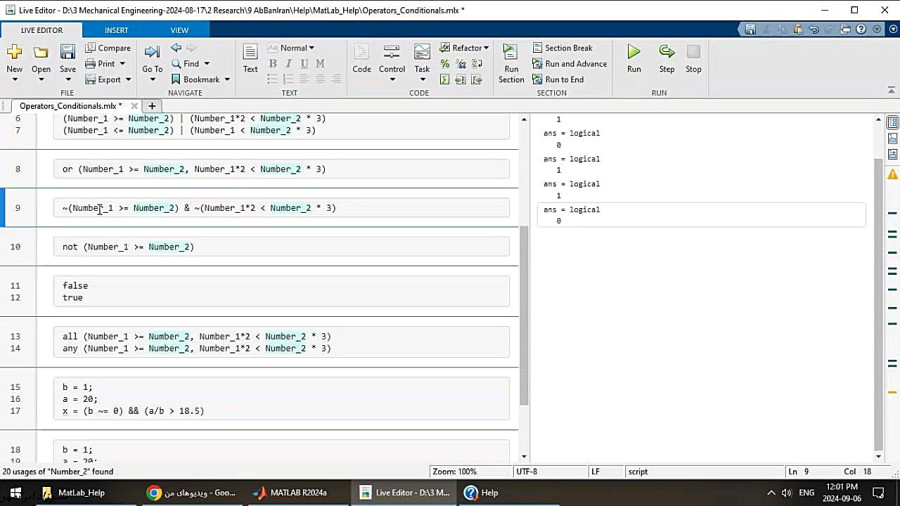Collapse the toolstrip with the up arrow

coord(891,90)
